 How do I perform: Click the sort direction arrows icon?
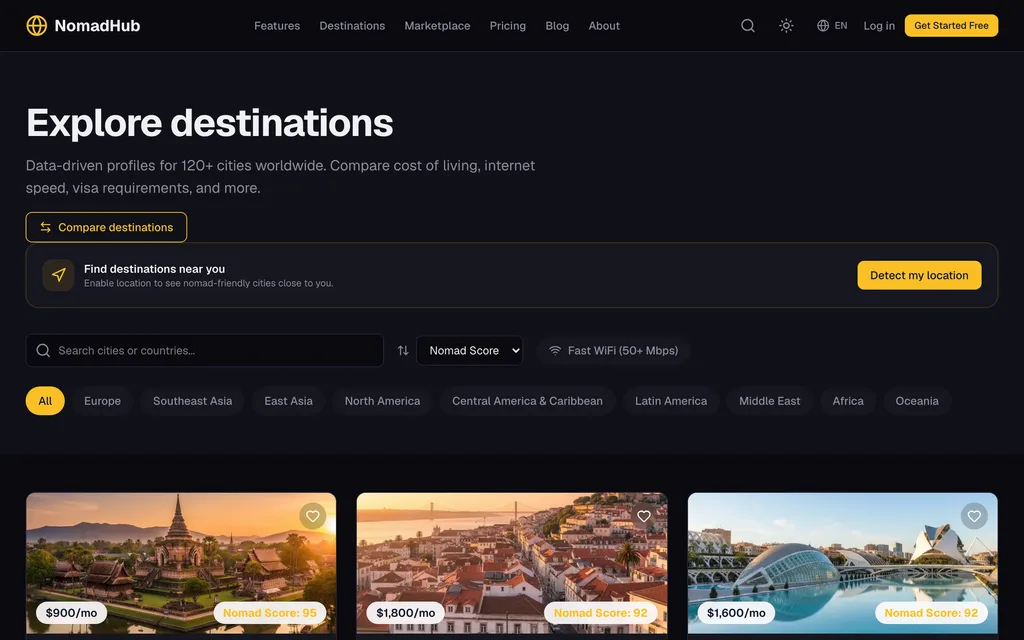pos(403,351)
